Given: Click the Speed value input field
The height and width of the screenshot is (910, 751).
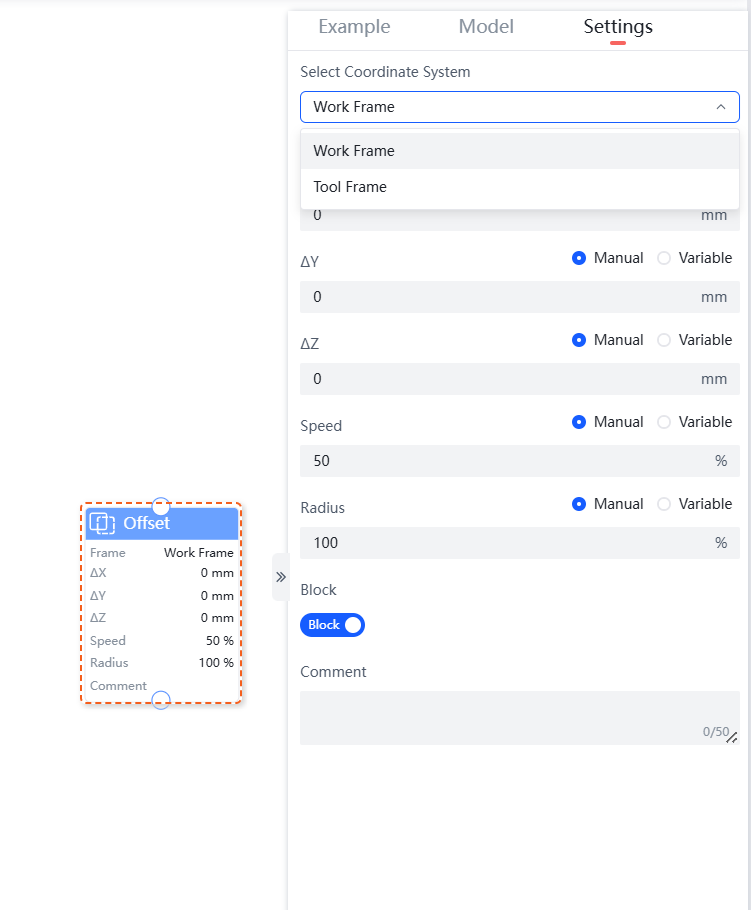Looking at the screenshot, I should coord(500,461).
